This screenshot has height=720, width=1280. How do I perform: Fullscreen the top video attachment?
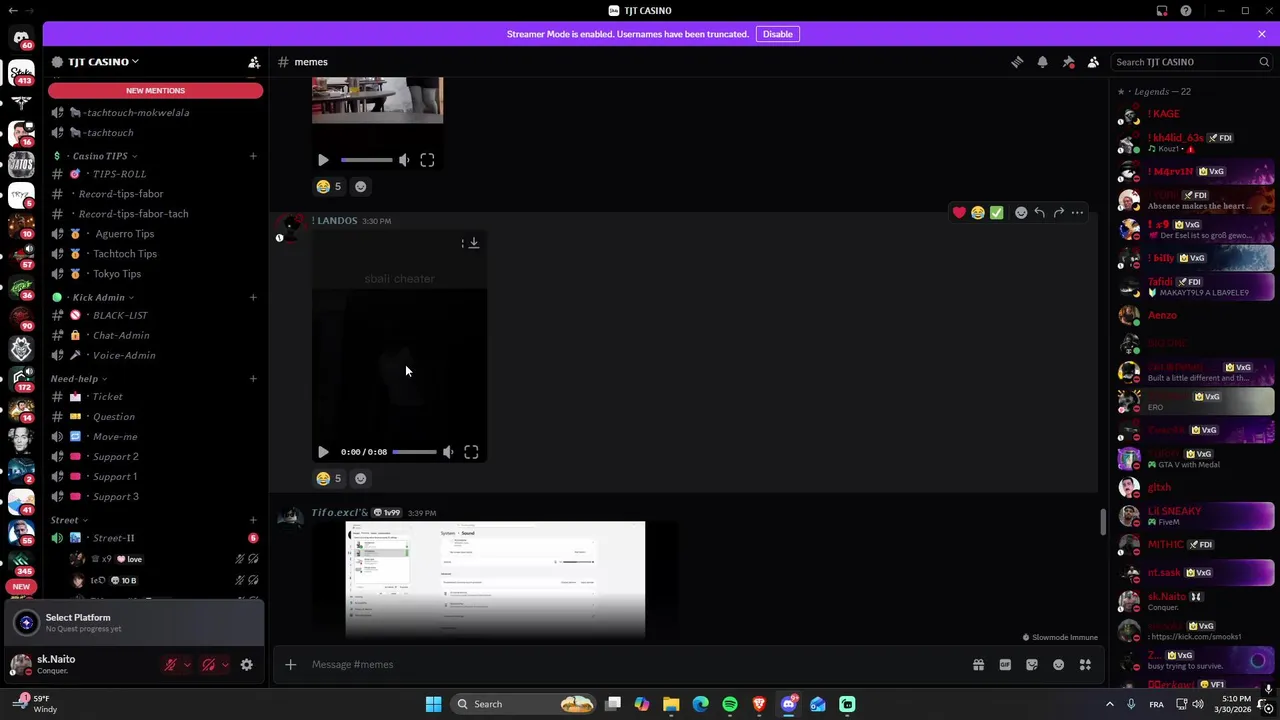coord(427,160)
